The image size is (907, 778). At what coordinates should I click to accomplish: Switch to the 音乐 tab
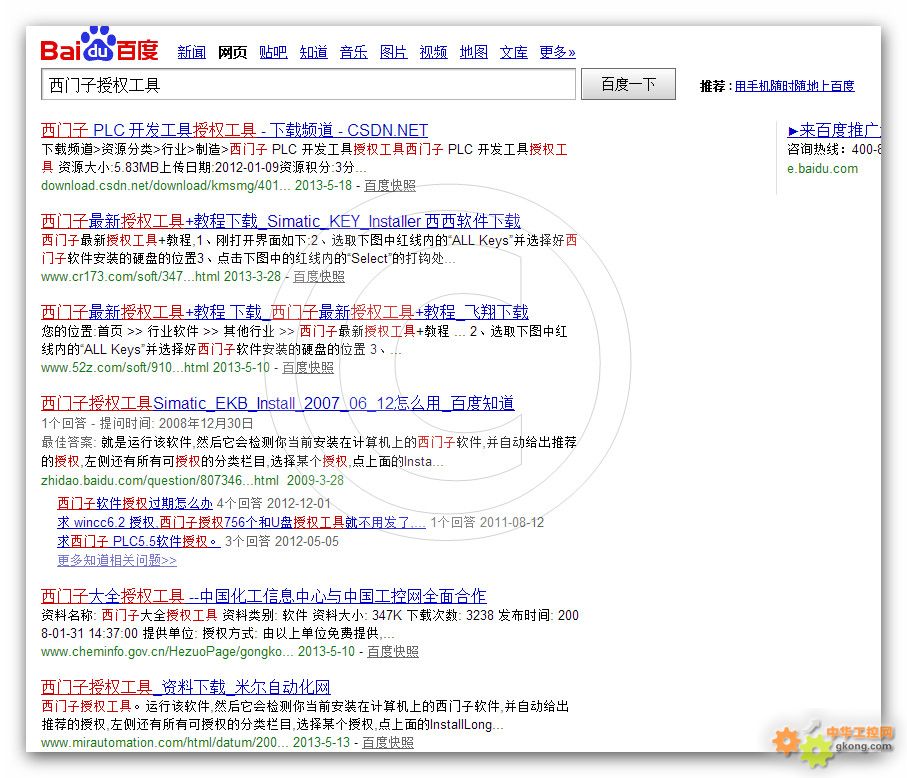pyautogui.click(x=353, y=52)
